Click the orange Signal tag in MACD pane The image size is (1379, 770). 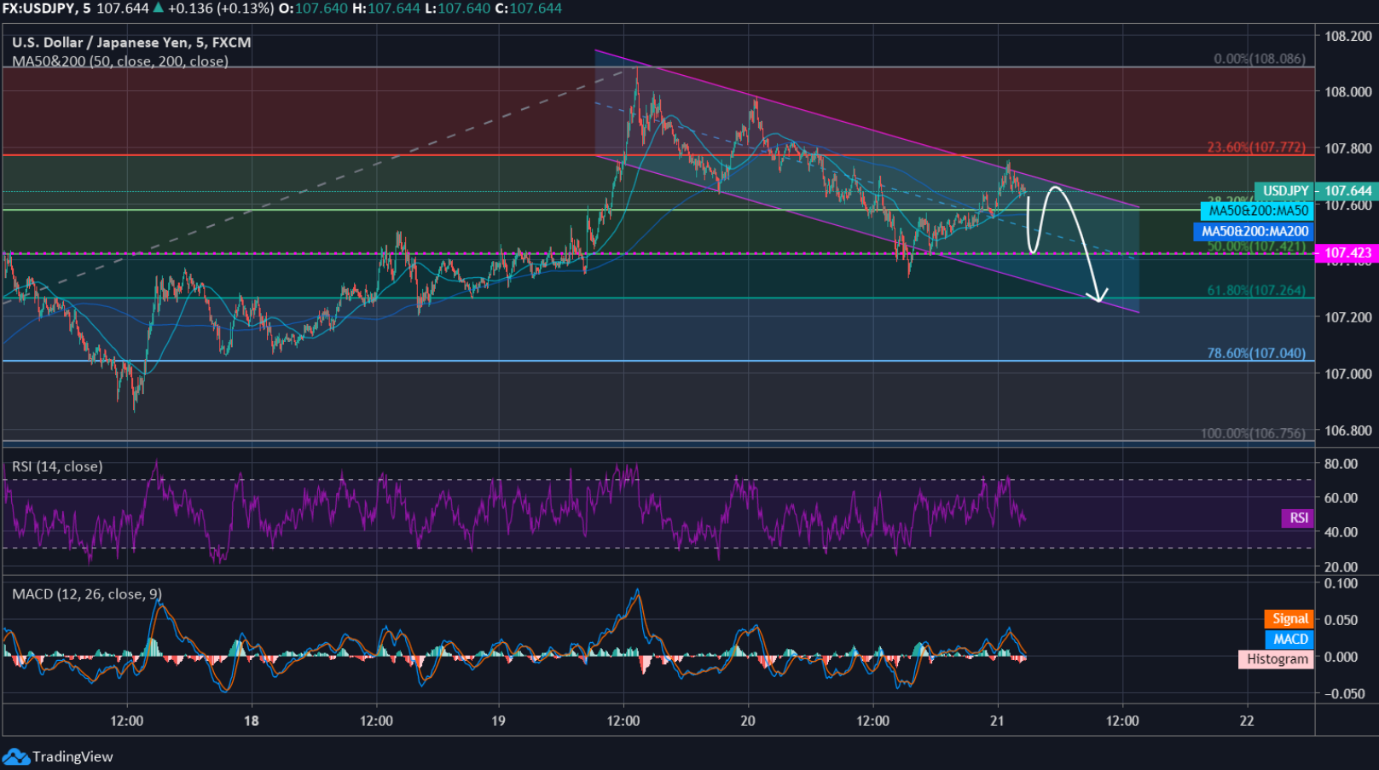coord(1290,619)
